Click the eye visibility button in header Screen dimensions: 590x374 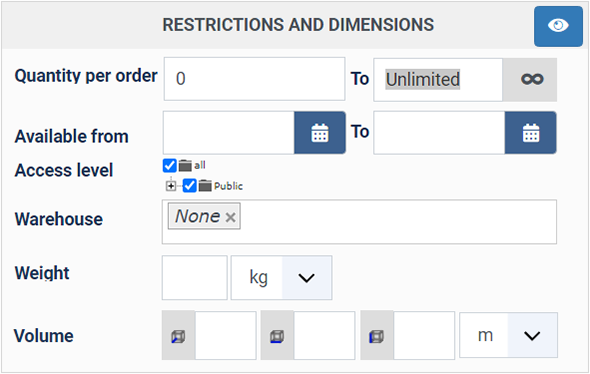[558, 26]
